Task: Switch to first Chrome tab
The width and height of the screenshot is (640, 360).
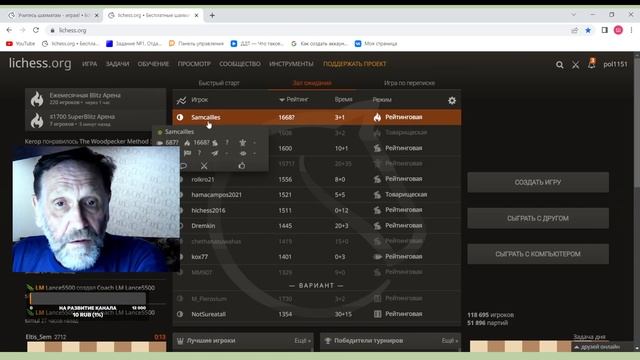Action: pyautogui.click(x=52, y=16)
